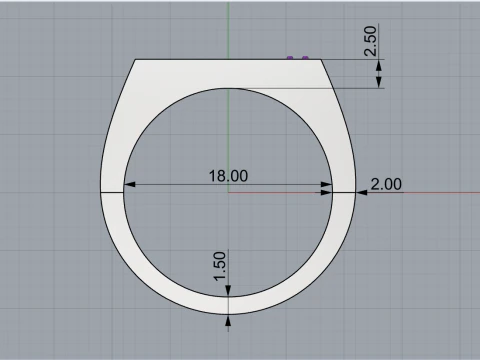Select the 1.50 bottom thickness dimension
Image resolution: width=480 pixels, height=360 pixels.
point(220,266)
